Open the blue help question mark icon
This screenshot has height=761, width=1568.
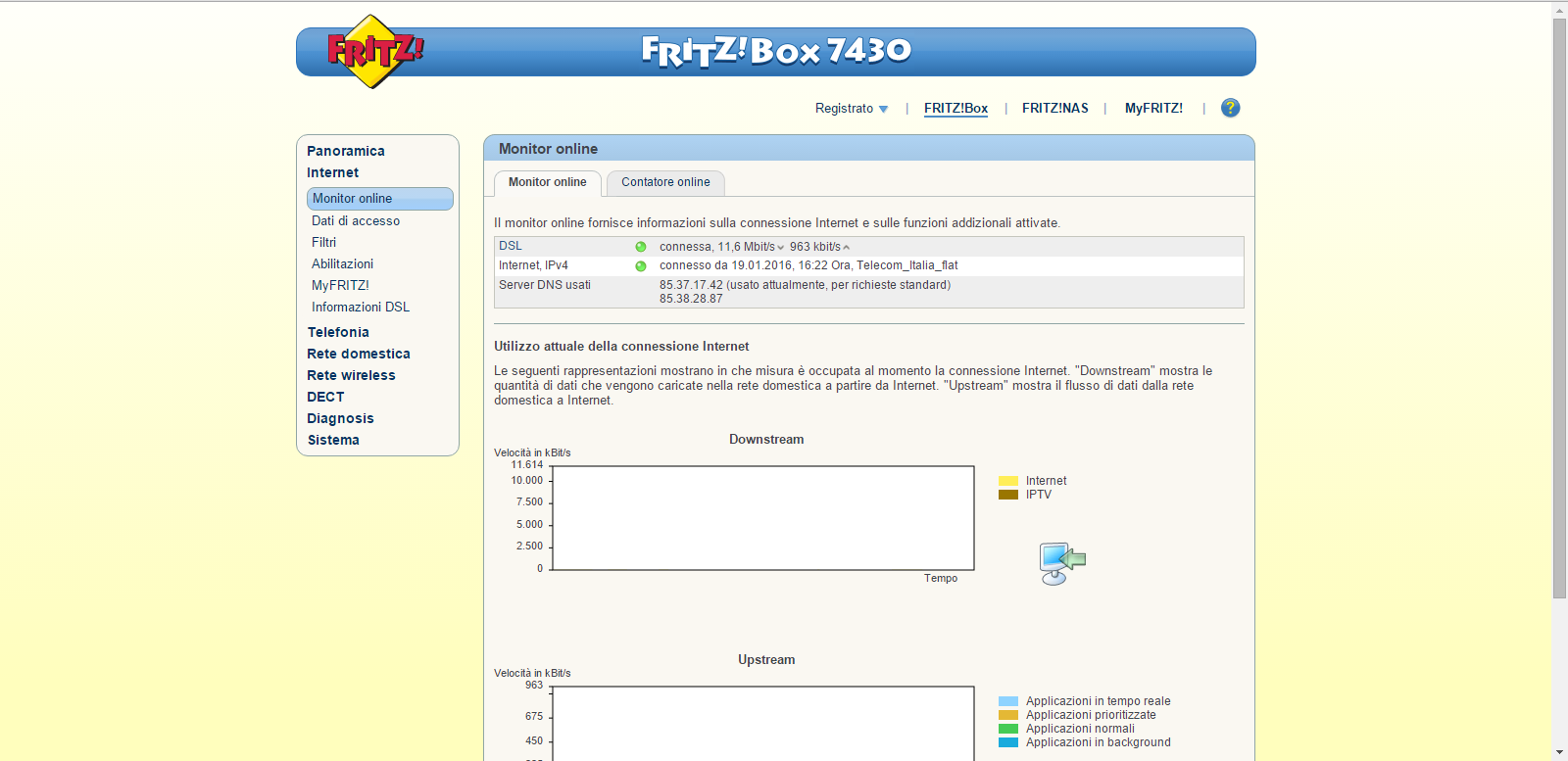(x=1230, y=108)
